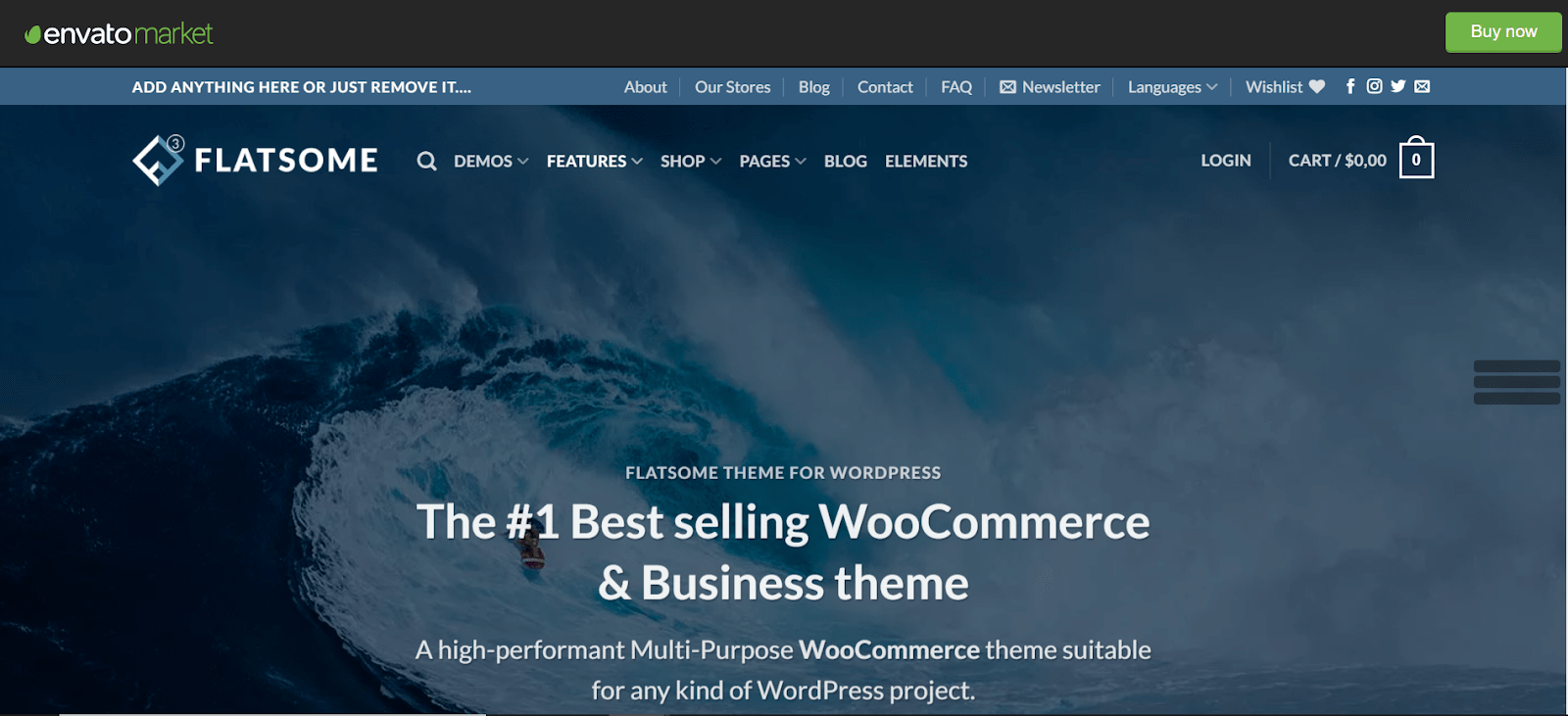This screenshot has width=1568, height=716.
Task: Open the top bar Blog link
Action: tap(813, 87)
